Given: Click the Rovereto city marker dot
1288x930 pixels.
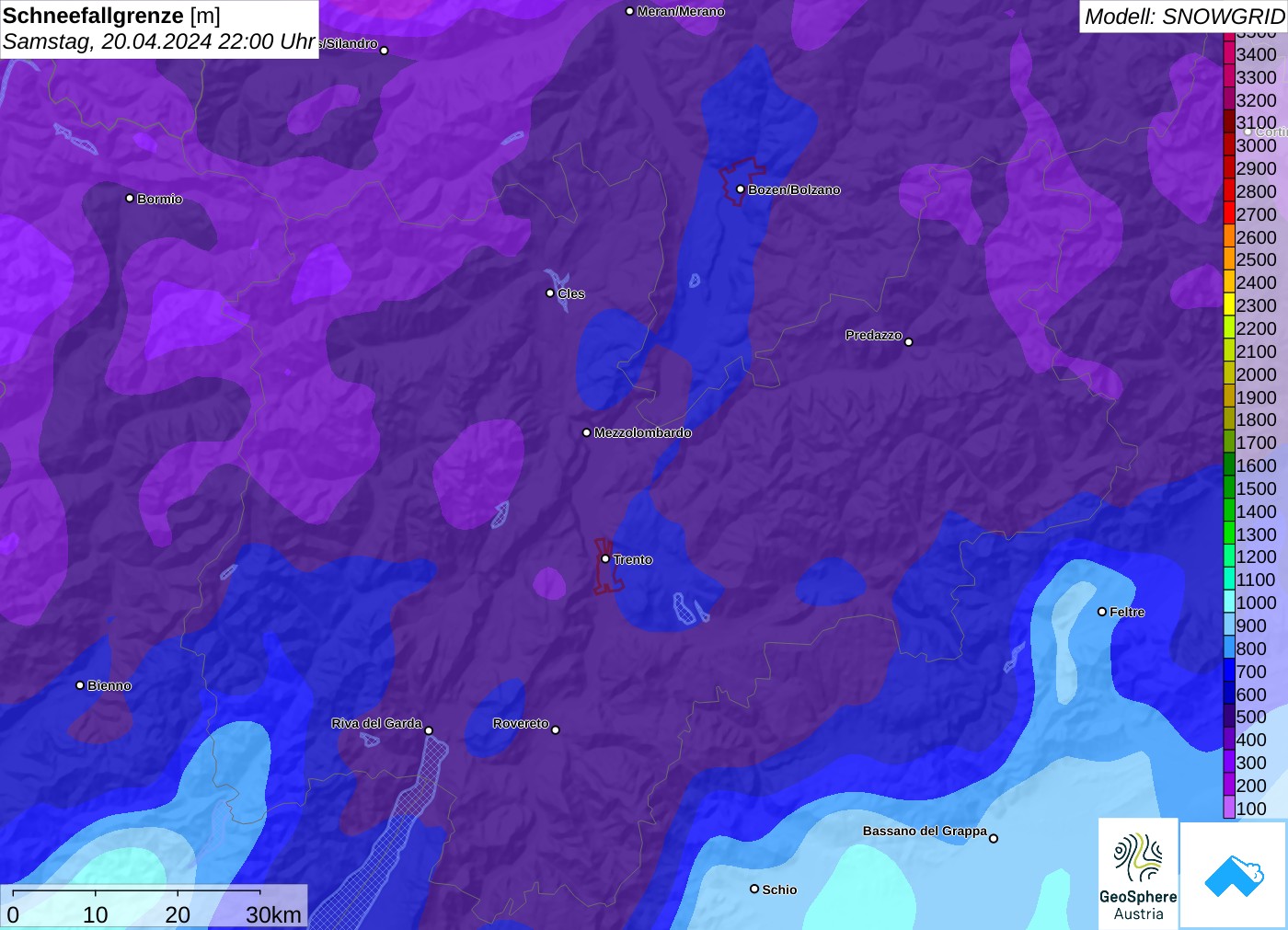Looking at the screenshot, I should [x=556, y=730].
